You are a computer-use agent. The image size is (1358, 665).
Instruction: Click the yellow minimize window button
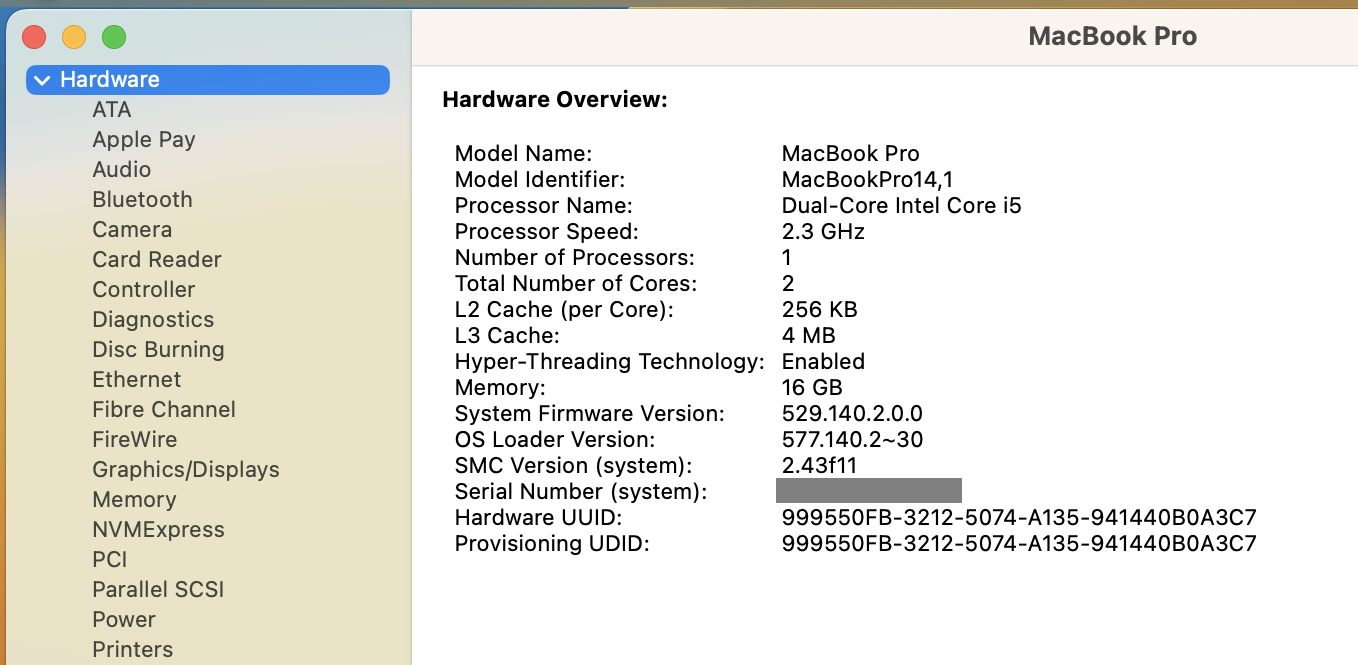(x=74, y=38)
